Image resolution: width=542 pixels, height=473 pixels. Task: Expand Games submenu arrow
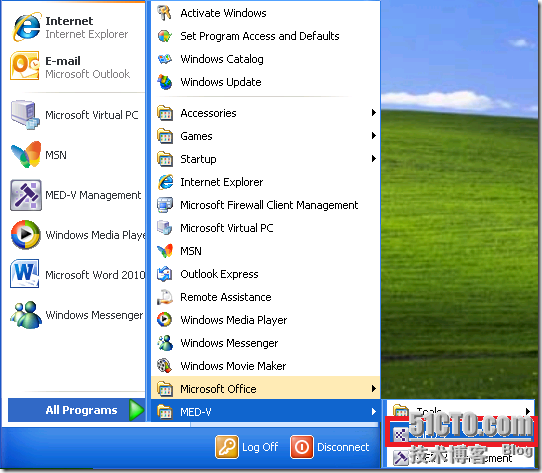coord(373,136)
